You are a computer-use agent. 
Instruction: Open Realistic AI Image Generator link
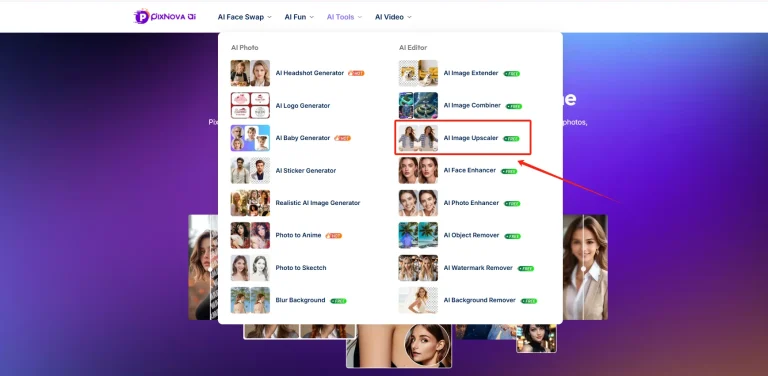[318, 203]
